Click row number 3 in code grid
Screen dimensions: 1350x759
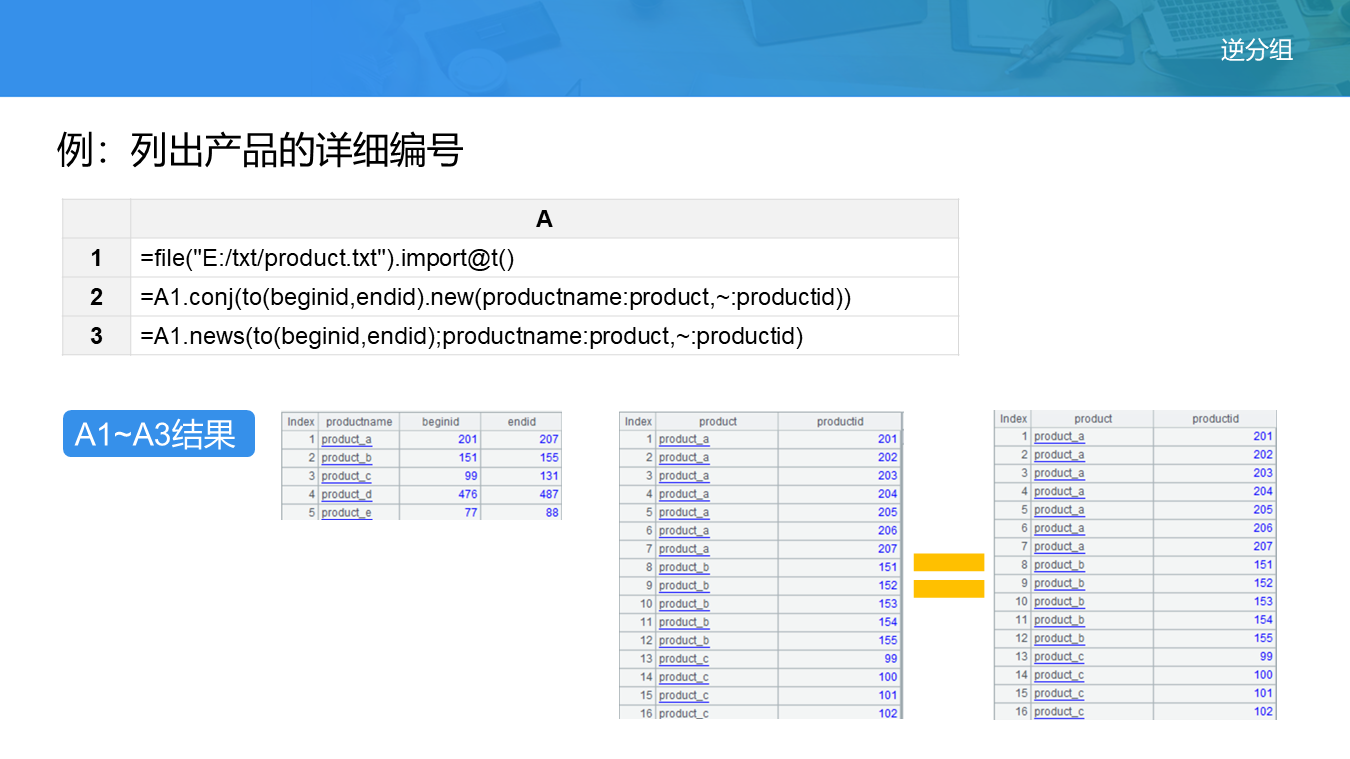click(x=96, y=336)
